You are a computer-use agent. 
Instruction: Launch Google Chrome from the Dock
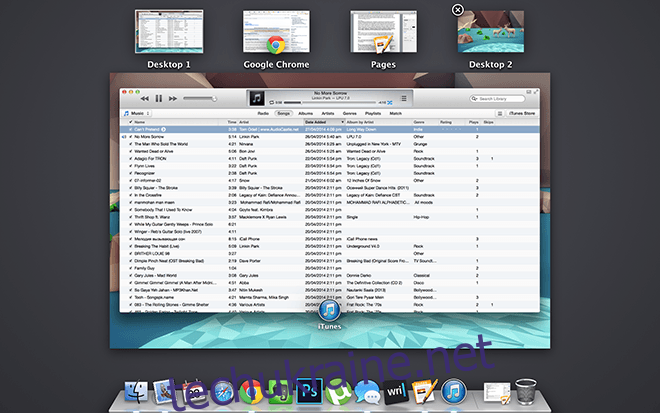251,392
